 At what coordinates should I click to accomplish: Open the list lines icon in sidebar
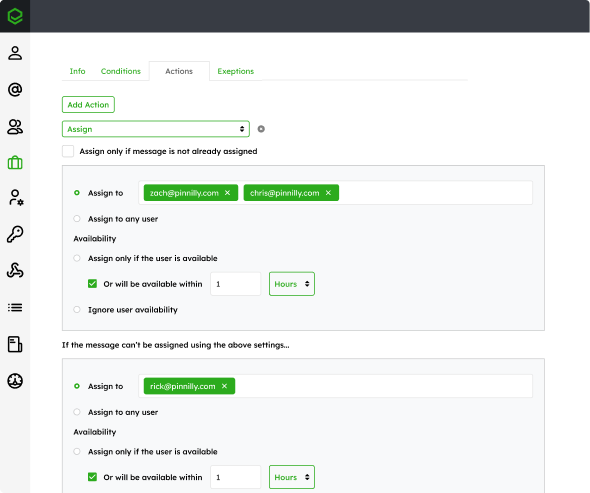tap(15, 307)
